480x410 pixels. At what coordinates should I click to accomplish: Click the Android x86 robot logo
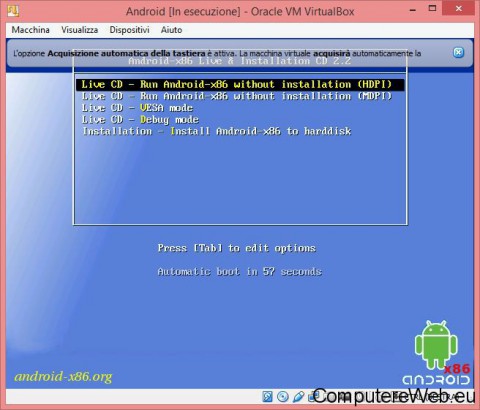click(436, 353)
